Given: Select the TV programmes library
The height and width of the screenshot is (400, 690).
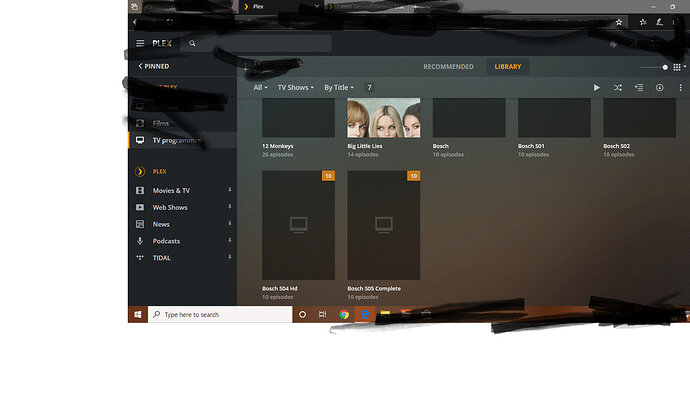Looking at the screenshot, I should click(183, 140).
